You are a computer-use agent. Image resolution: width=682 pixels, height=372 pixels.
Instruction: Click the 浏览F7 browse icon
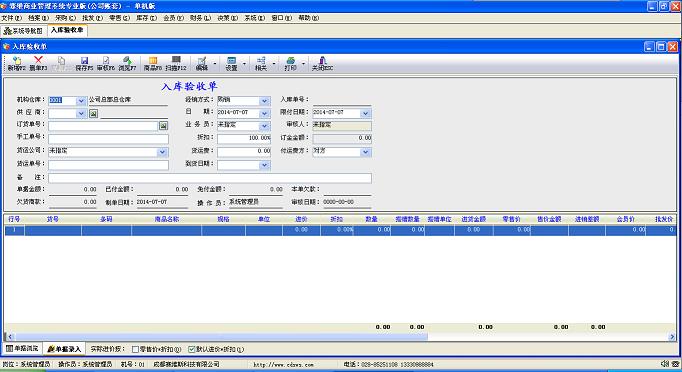[x=127, y=60]
